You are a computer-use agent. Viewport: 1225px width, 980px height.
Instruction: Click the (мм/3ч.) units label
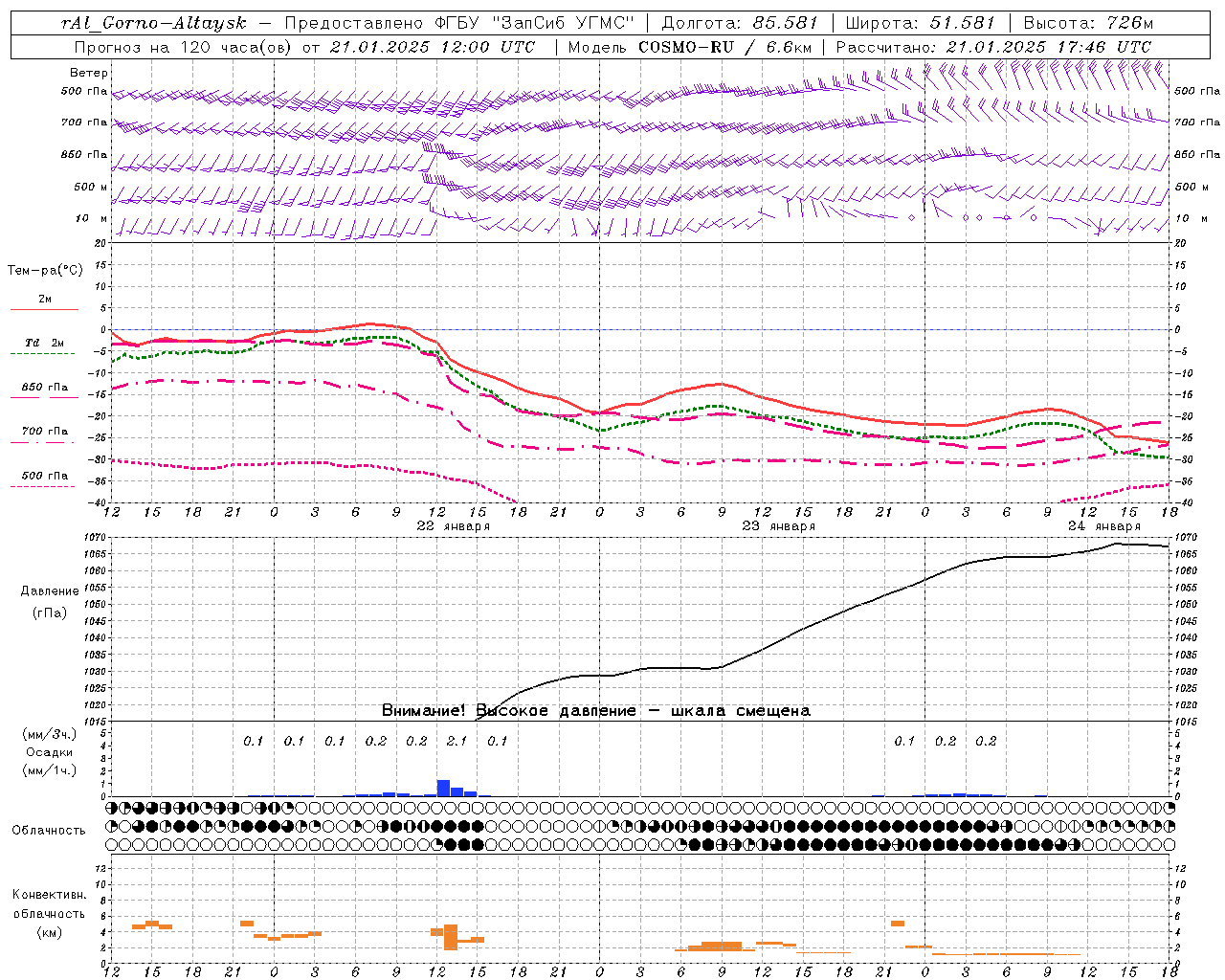click(50, 734)
